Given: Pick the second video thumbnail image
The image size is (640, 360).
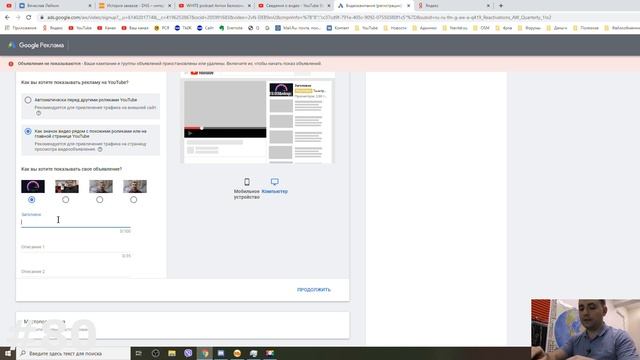Looking at the screenshot, I should (x=67, y=187).
